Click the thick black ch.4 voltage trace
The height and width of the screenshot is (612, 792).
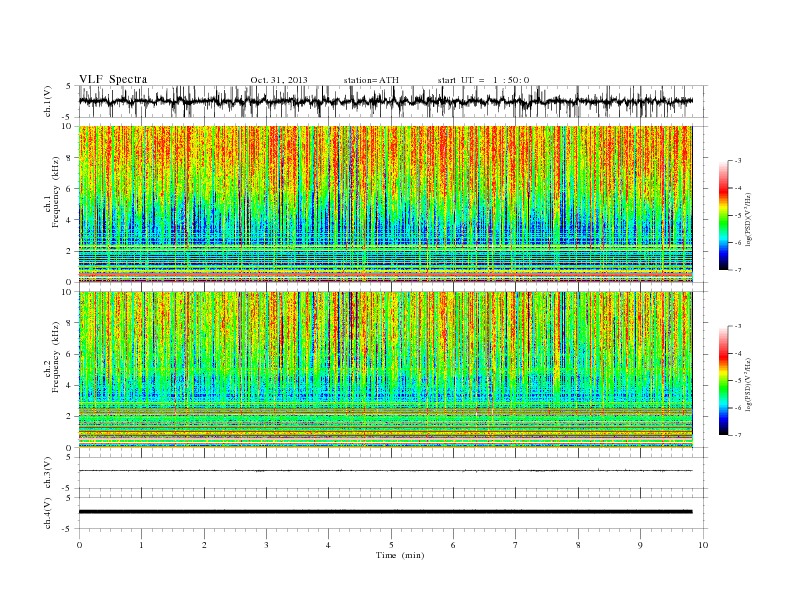pos(385,512)
